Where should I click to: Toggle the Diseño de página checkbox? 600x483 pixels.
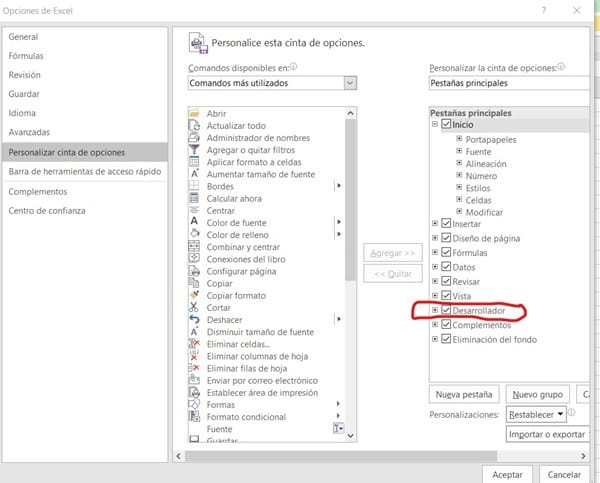pyautogui.click(x=446, y=238)
